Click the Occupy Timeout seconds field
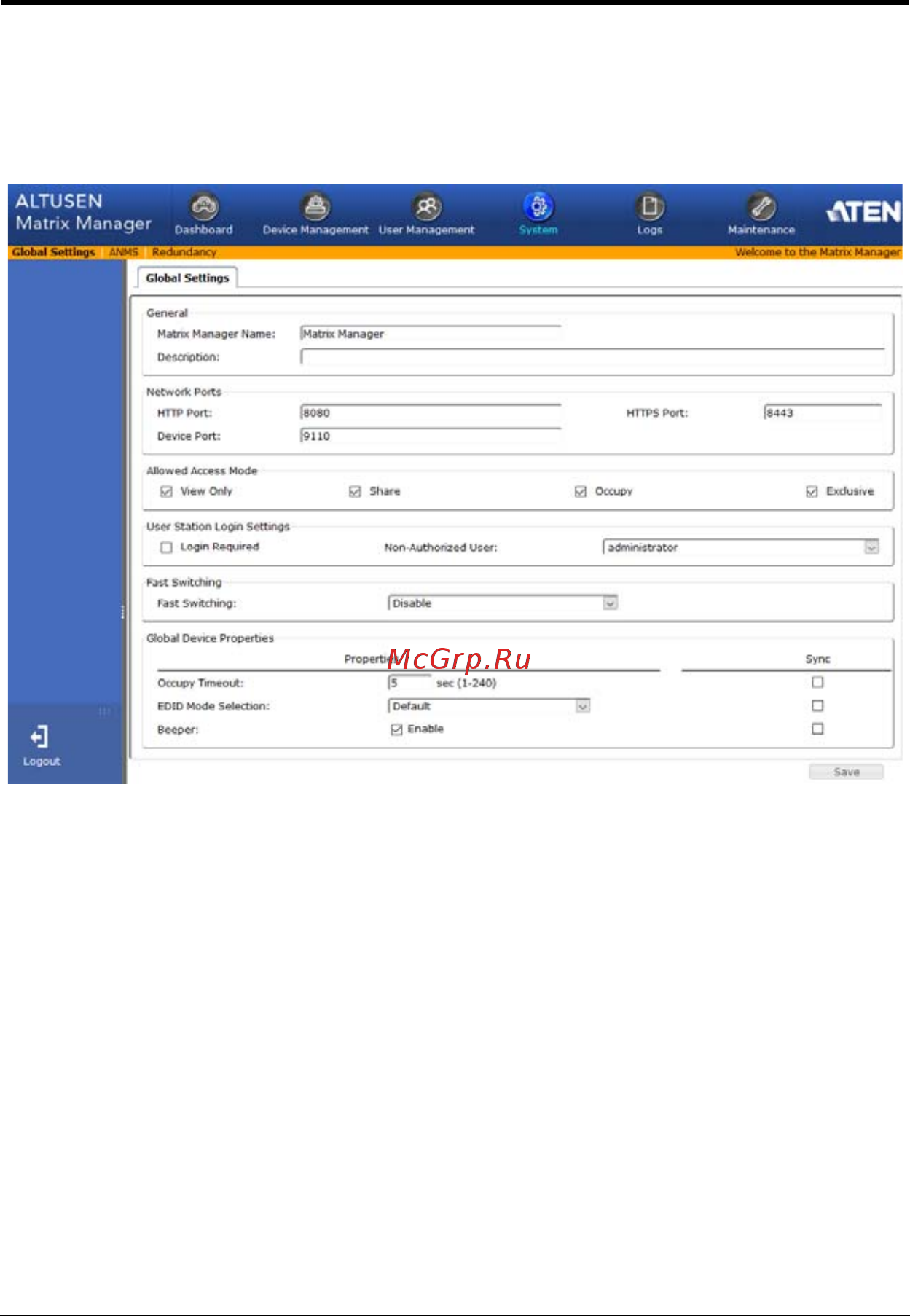 click(x=409, y=684)
